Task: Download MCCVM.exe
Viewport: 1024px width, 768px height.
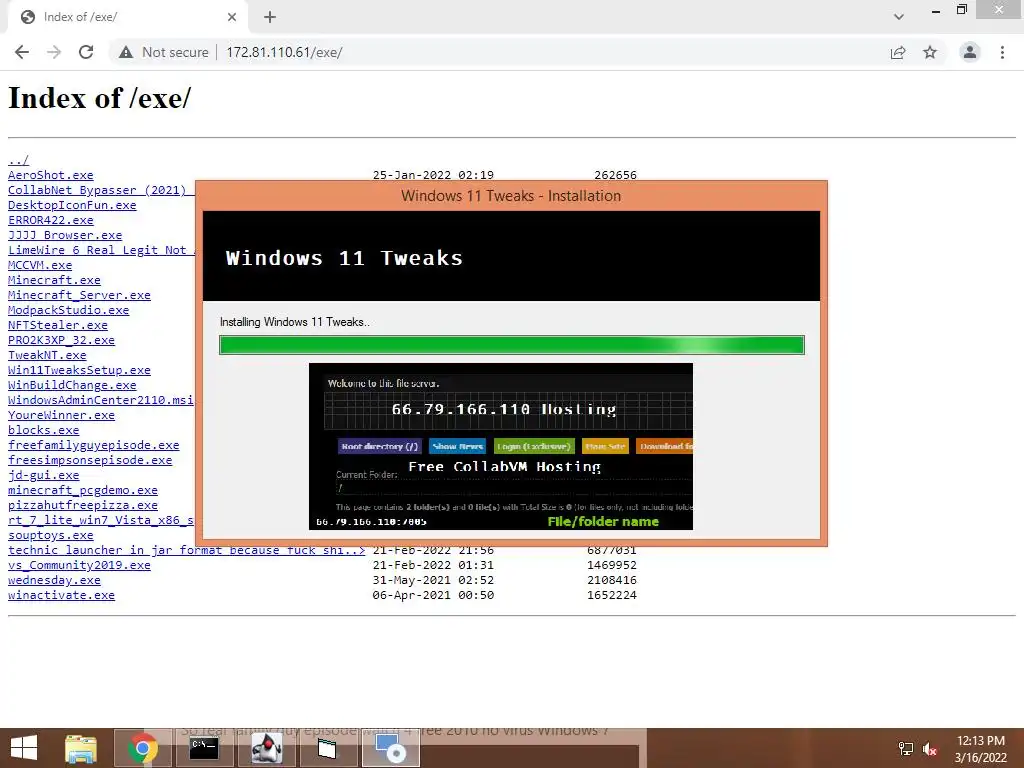Action: click(x=40, y=265)
